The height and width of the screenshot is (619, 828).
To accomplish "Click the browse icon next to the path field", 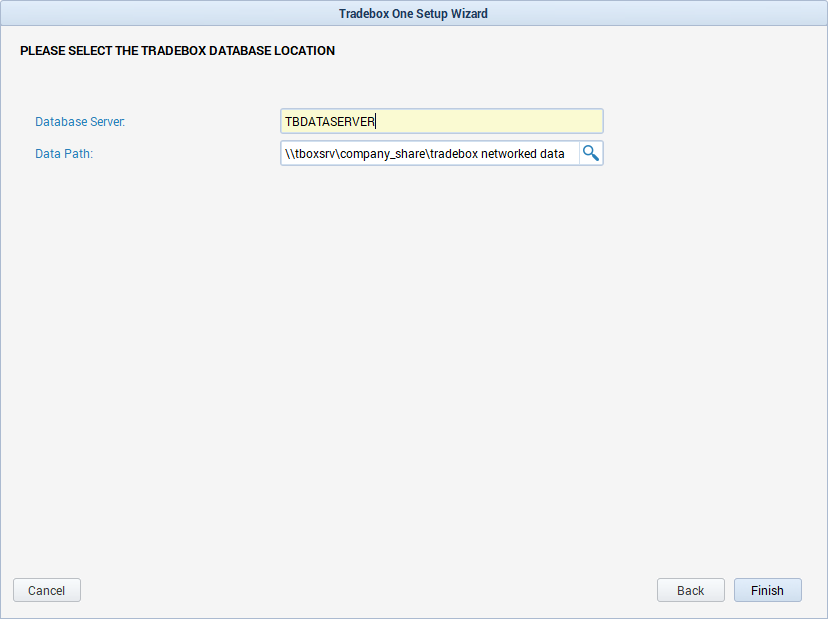I will (x=591, y=153).
